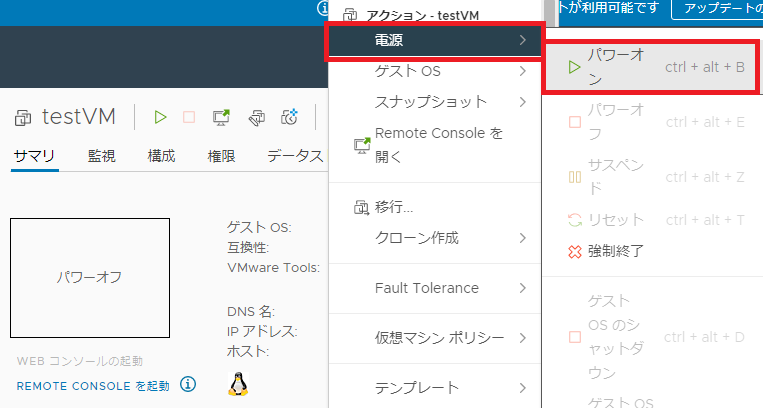Click the Linux penguin icon

238,384
